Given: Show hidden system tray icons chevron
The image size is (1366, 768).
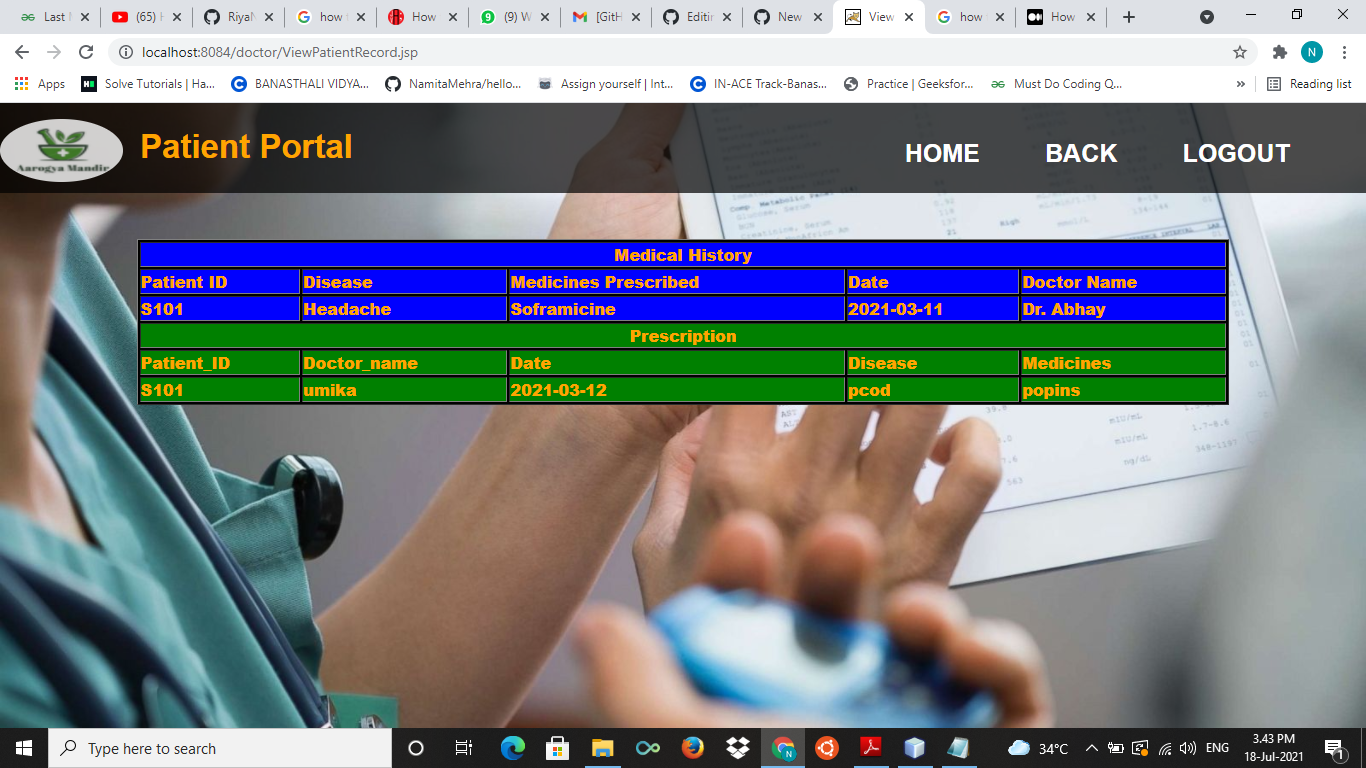Looking at the screenshot, I should [1091, 748].
